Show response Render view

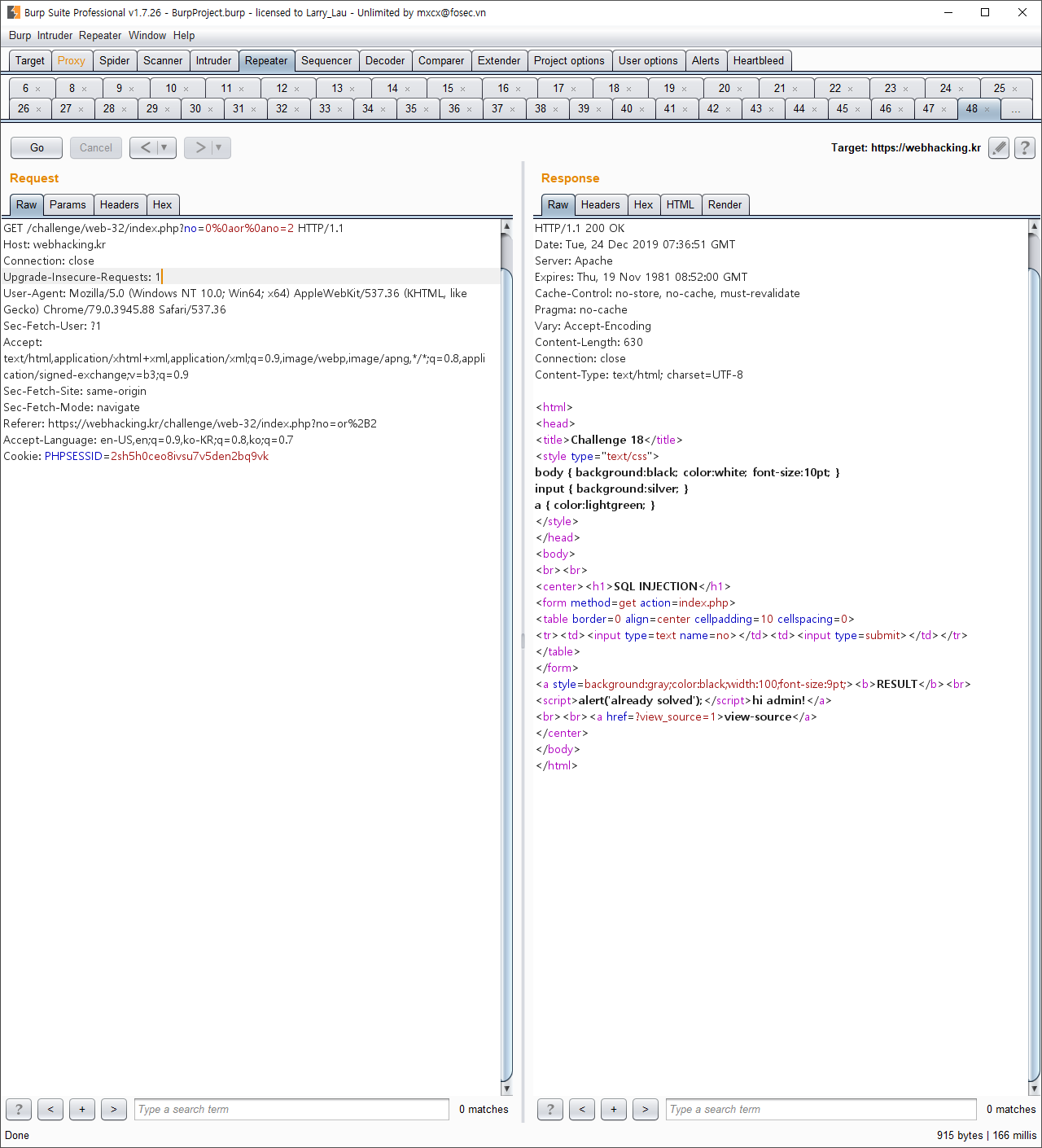click(725, 204)
